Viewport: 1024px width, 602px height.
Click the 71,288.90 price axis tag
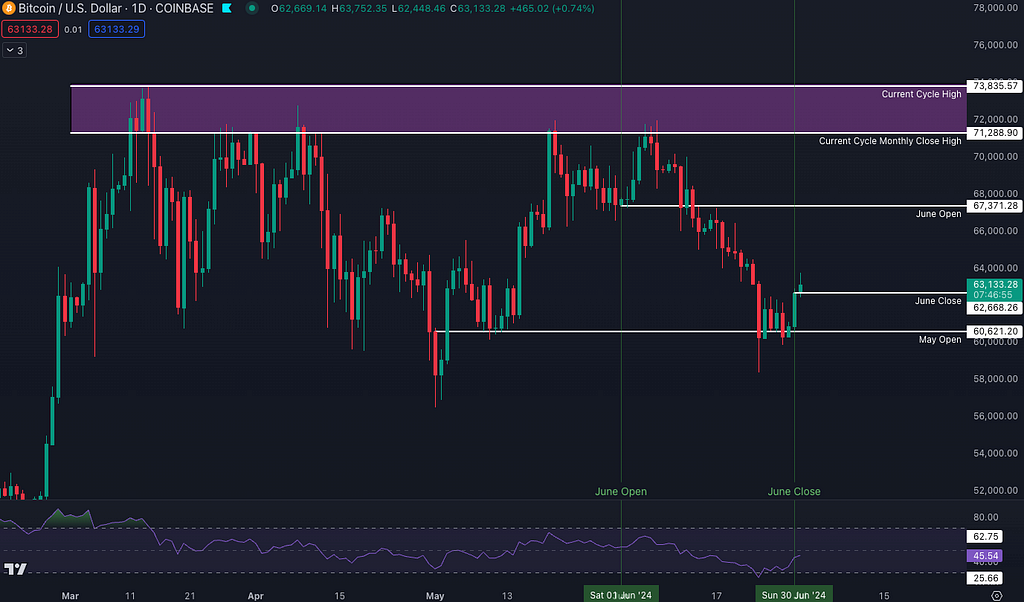coord(995,133)
